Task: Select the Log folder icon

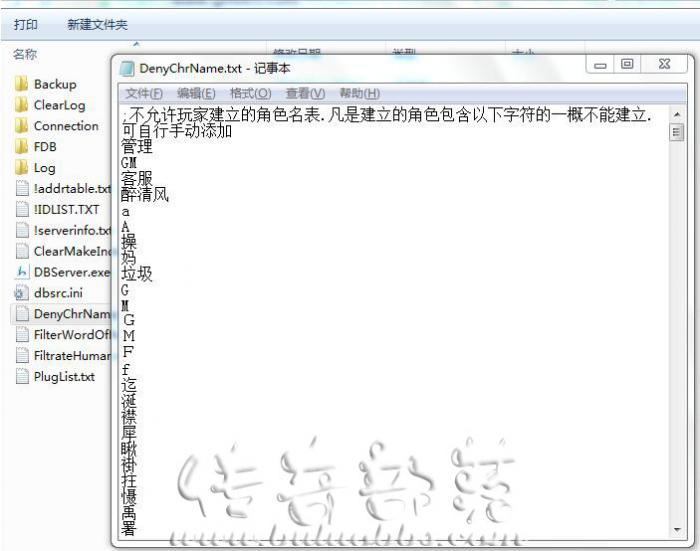Action: [x=21, y=168]
